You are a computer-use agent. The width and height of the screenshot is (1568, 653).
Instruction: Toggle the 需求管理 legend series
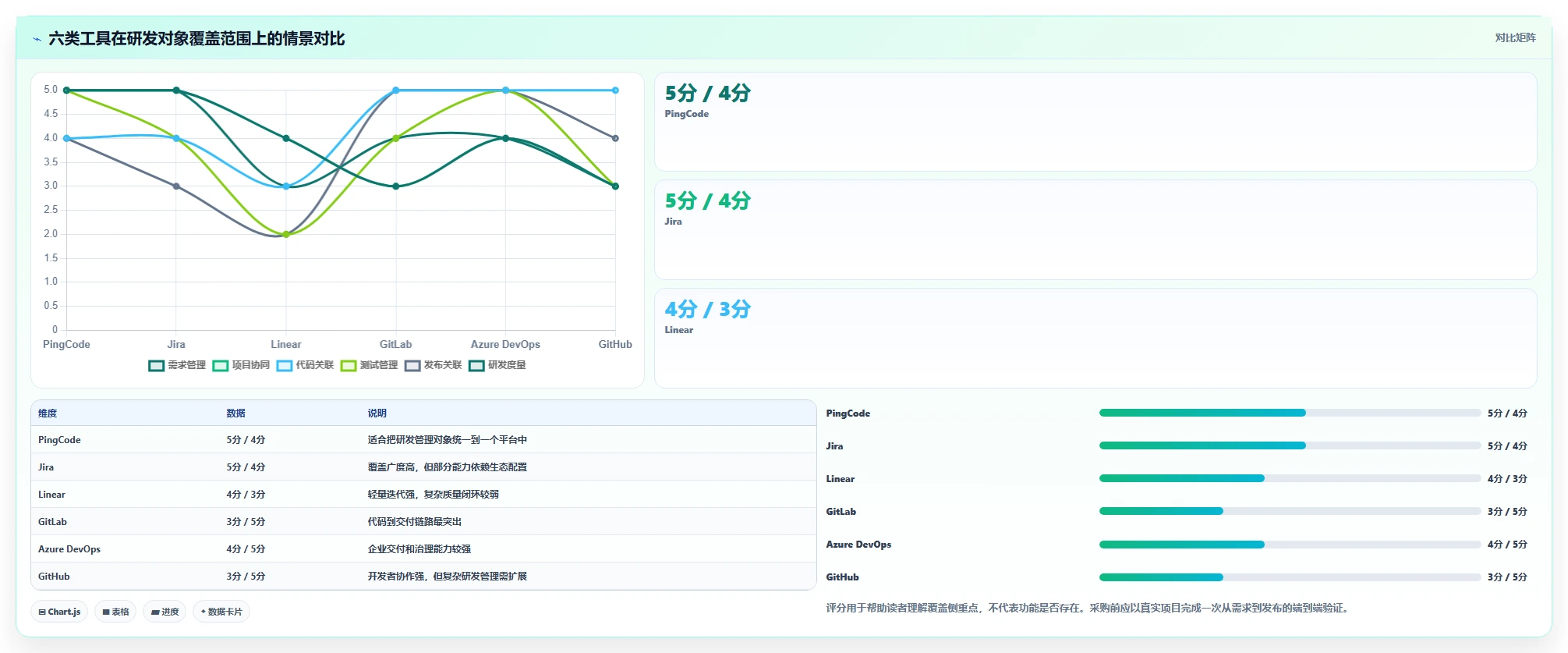(x=177, y=365)
